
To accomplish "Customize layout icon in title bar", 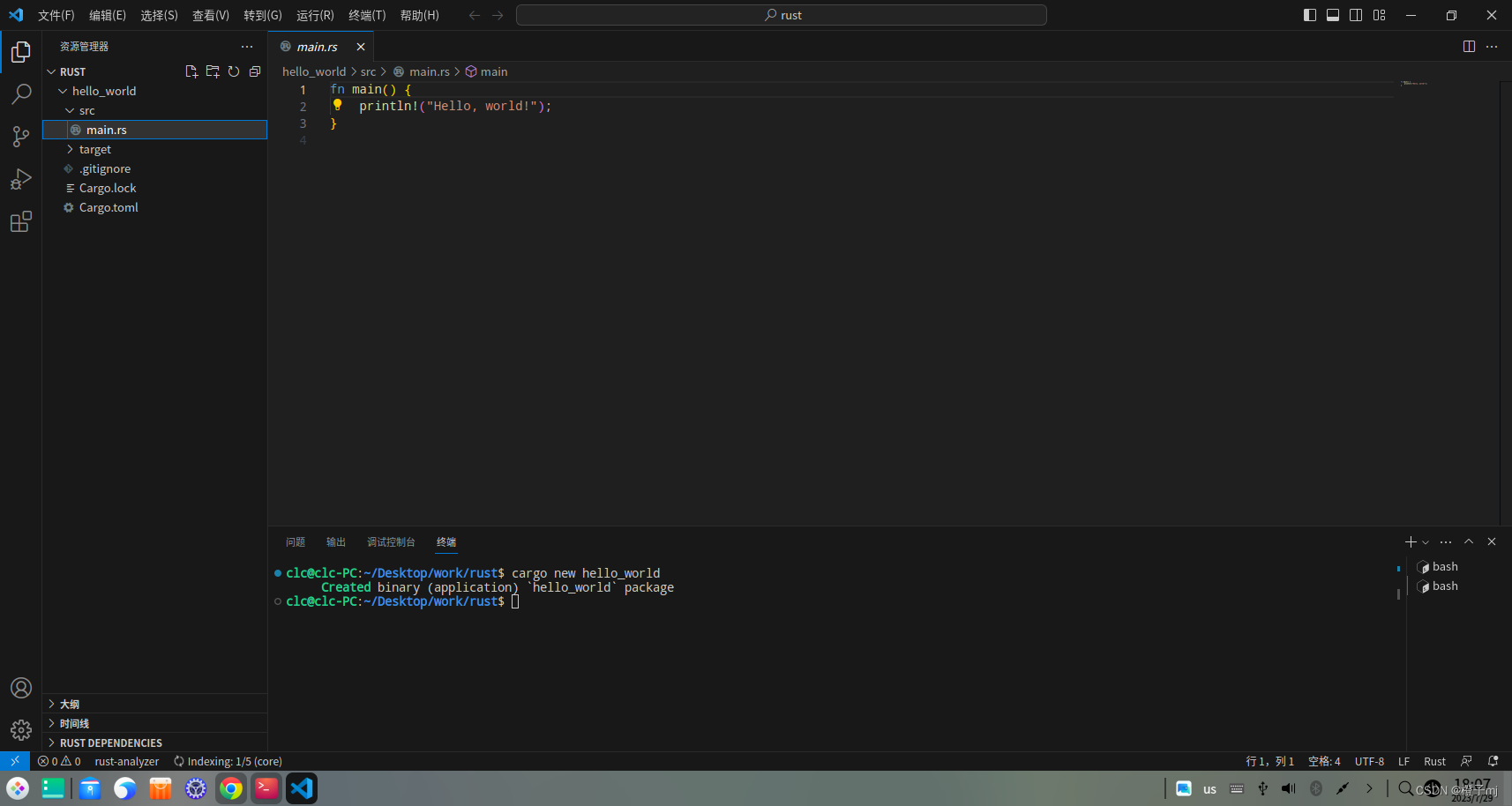I will [1380, 15].
